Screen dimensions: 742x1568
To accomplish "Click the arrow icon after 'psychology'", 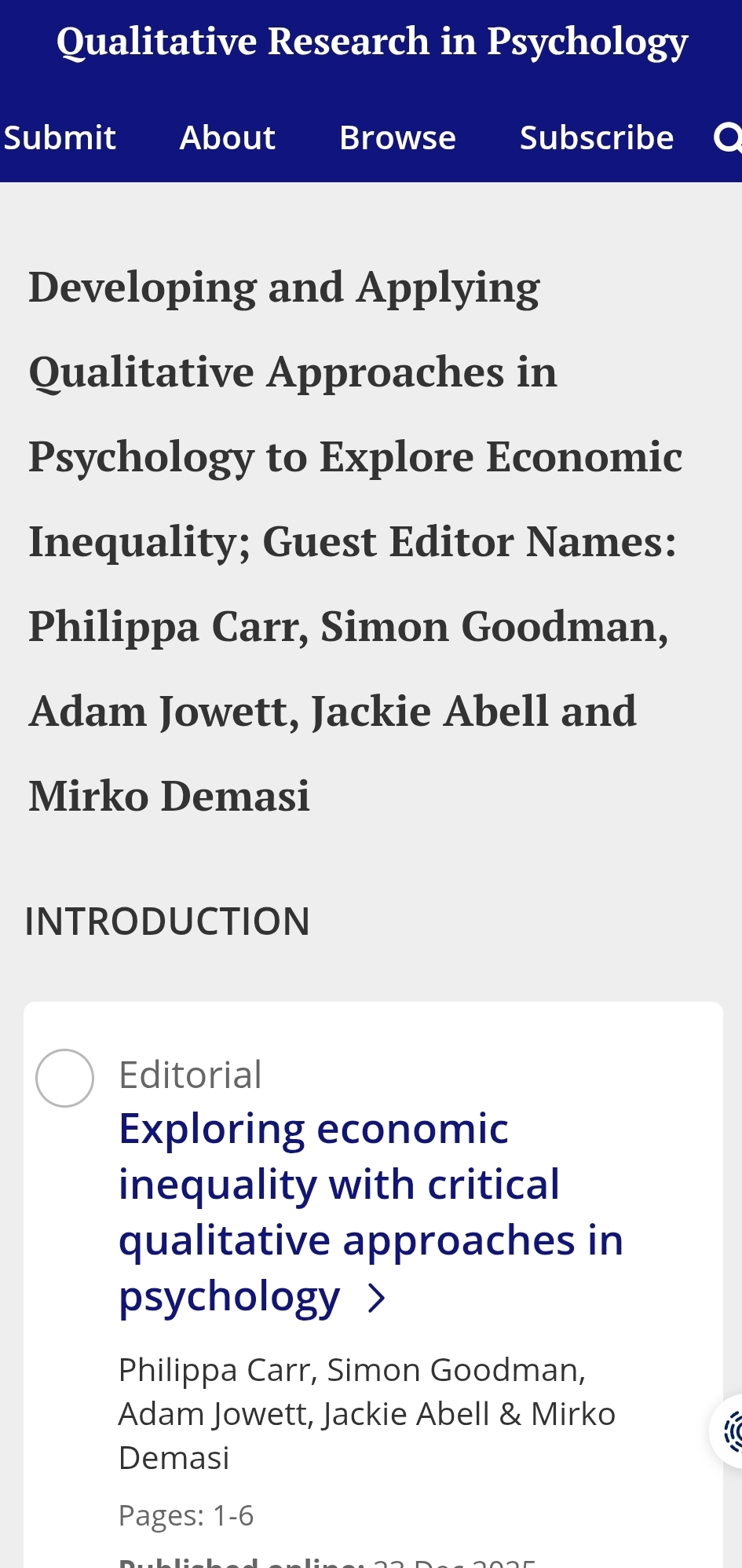I will [377, 1299].
